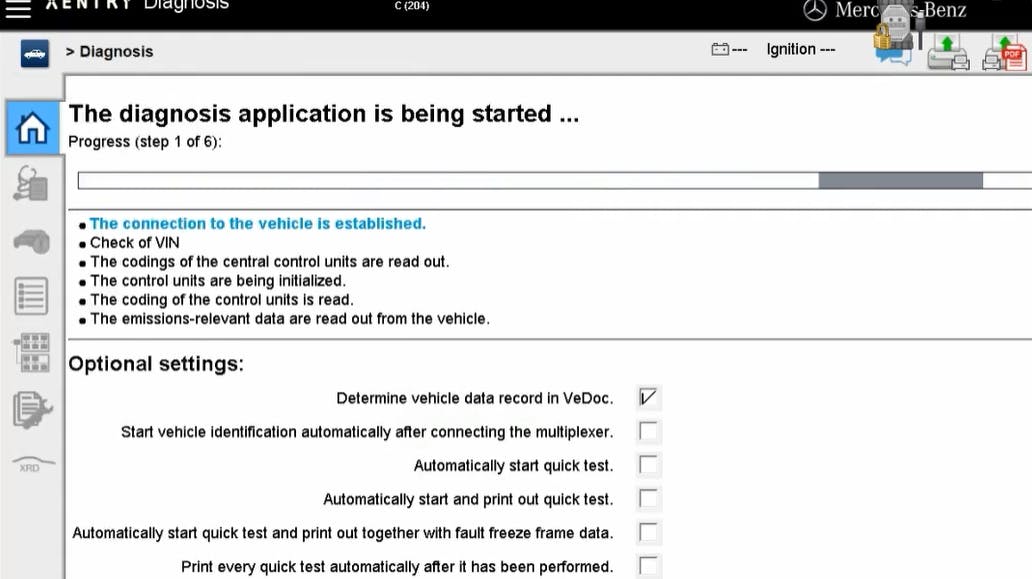Open the hamburger main menu
Image resolution: width=1032 pixels, height=579 pixels.
pyautogui.click(x=18, y=9)
